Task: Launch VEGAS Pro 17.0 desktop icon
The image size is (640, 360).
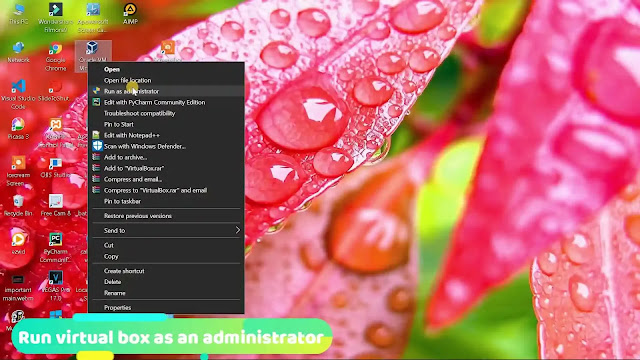Action: (56, 286)
